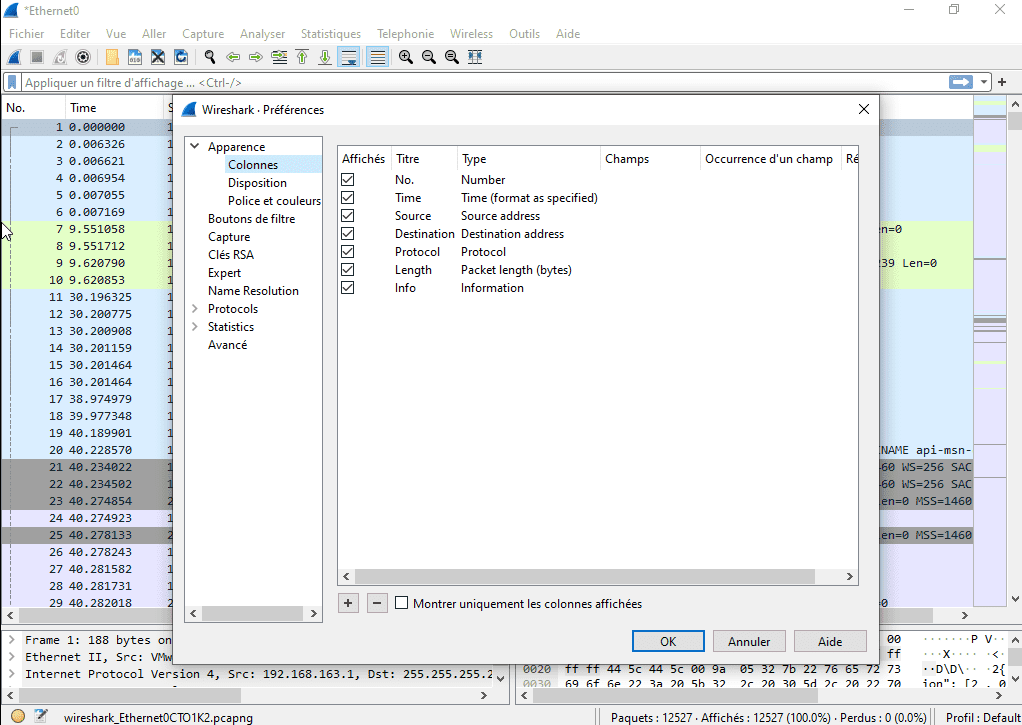
Task: Zoom in on main window text
Action: point(405,57)
